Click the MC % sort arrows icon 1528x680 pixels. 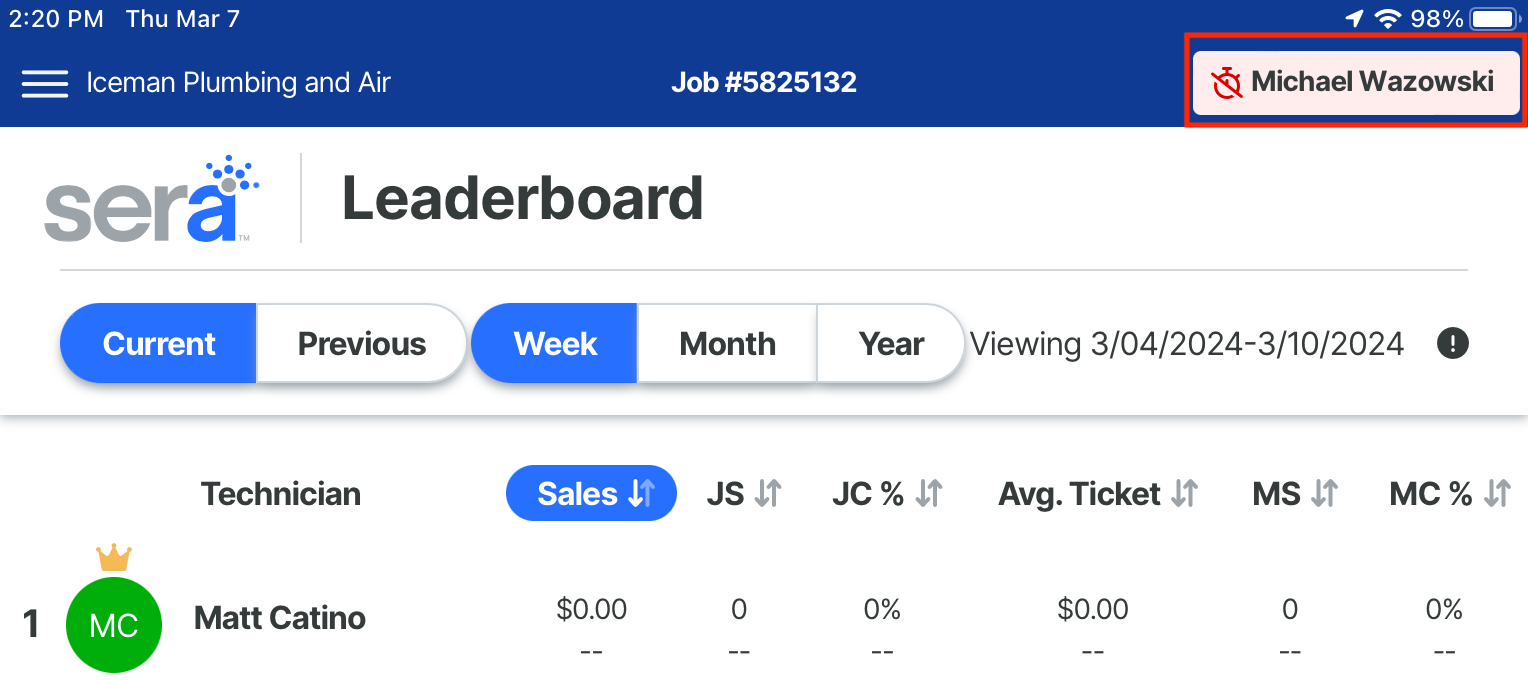point(1497,493)
